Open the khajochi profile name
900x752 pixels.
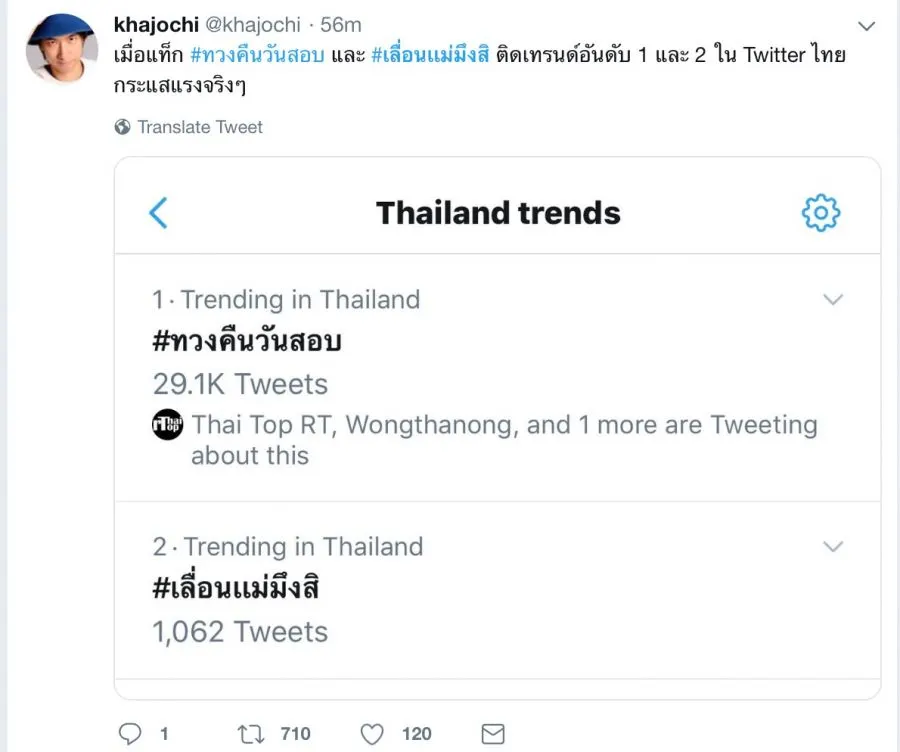click(x=157, y=24)
